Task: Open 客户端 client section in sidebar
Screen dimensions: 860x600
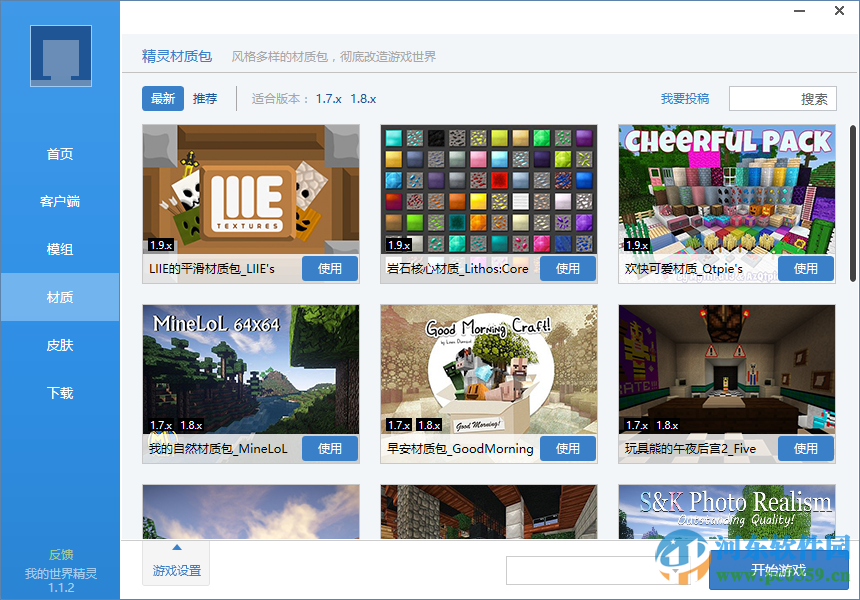Action: [x=59, y=201]
